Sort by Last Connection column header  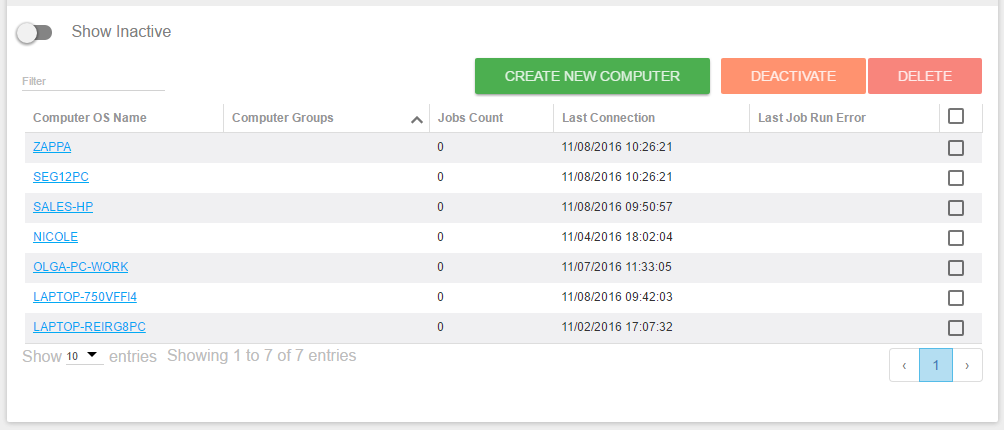(608, 118)
